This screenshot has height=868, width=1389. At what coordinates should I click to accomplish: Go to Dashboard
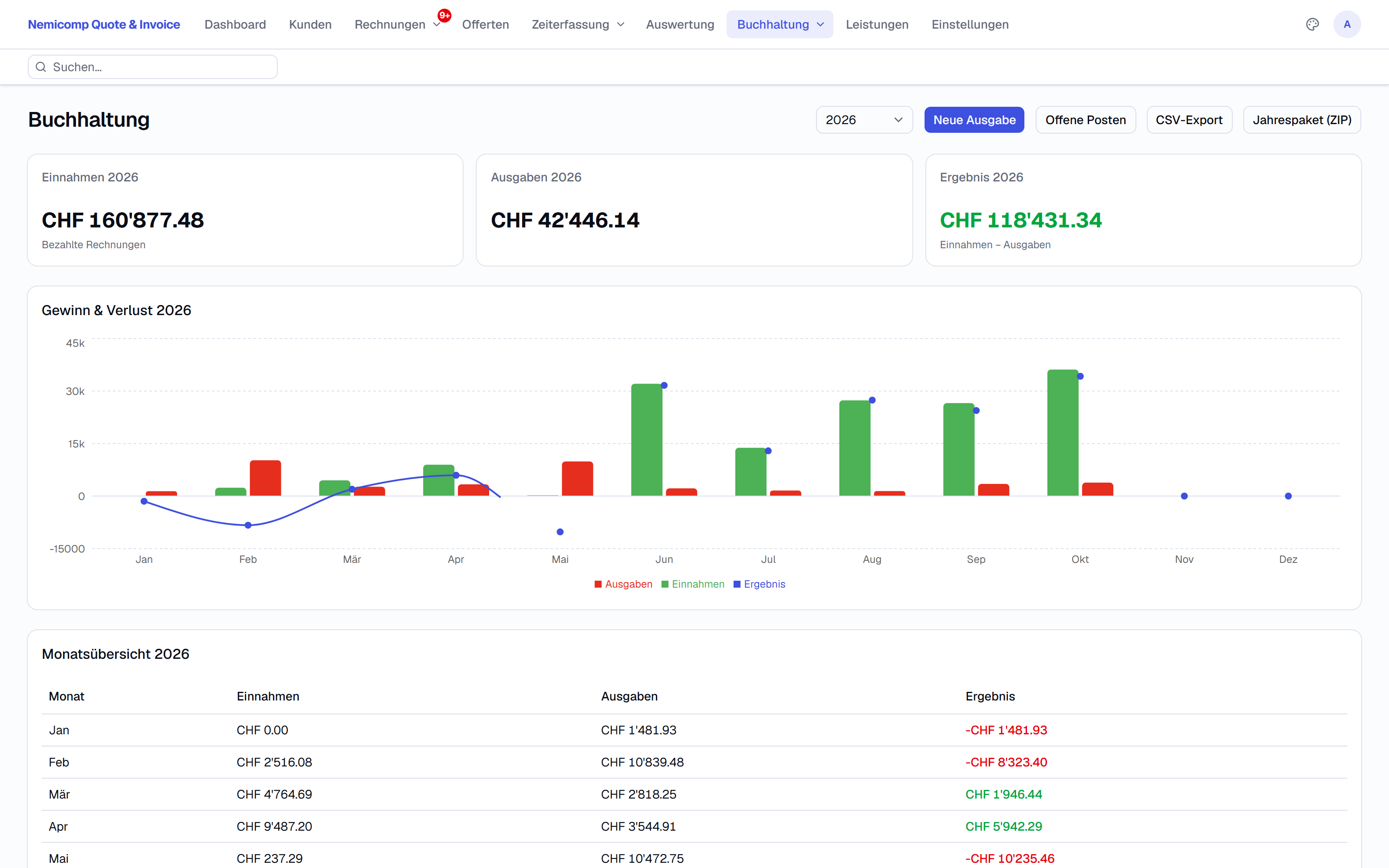pyautogui.click(x=235, y=25)
